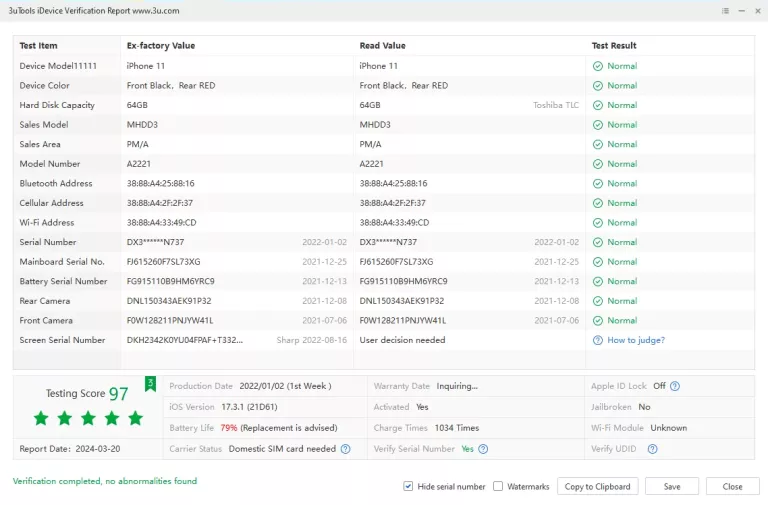The height and width of the screenshot is (505, 768).
Task: Click the Battery Life 79% value
Action: (x=229, y=428)
